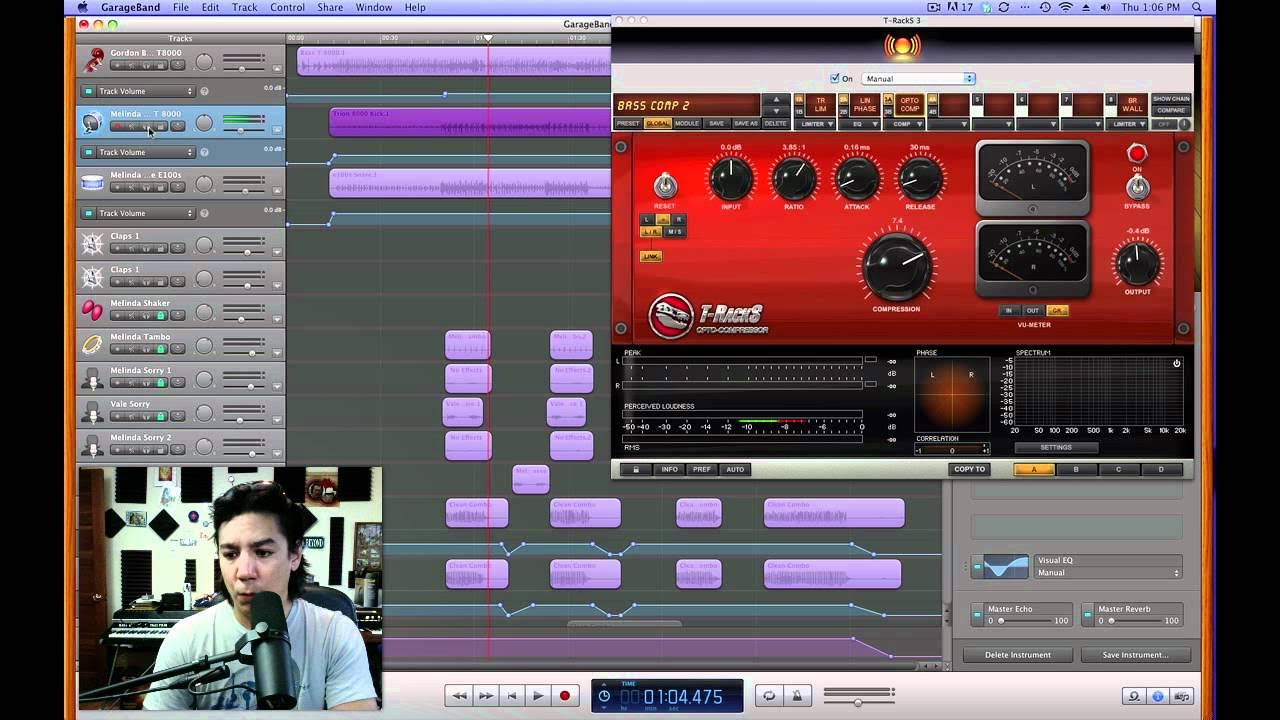Expand automation for Melinda Shaker track

(277, 318)
